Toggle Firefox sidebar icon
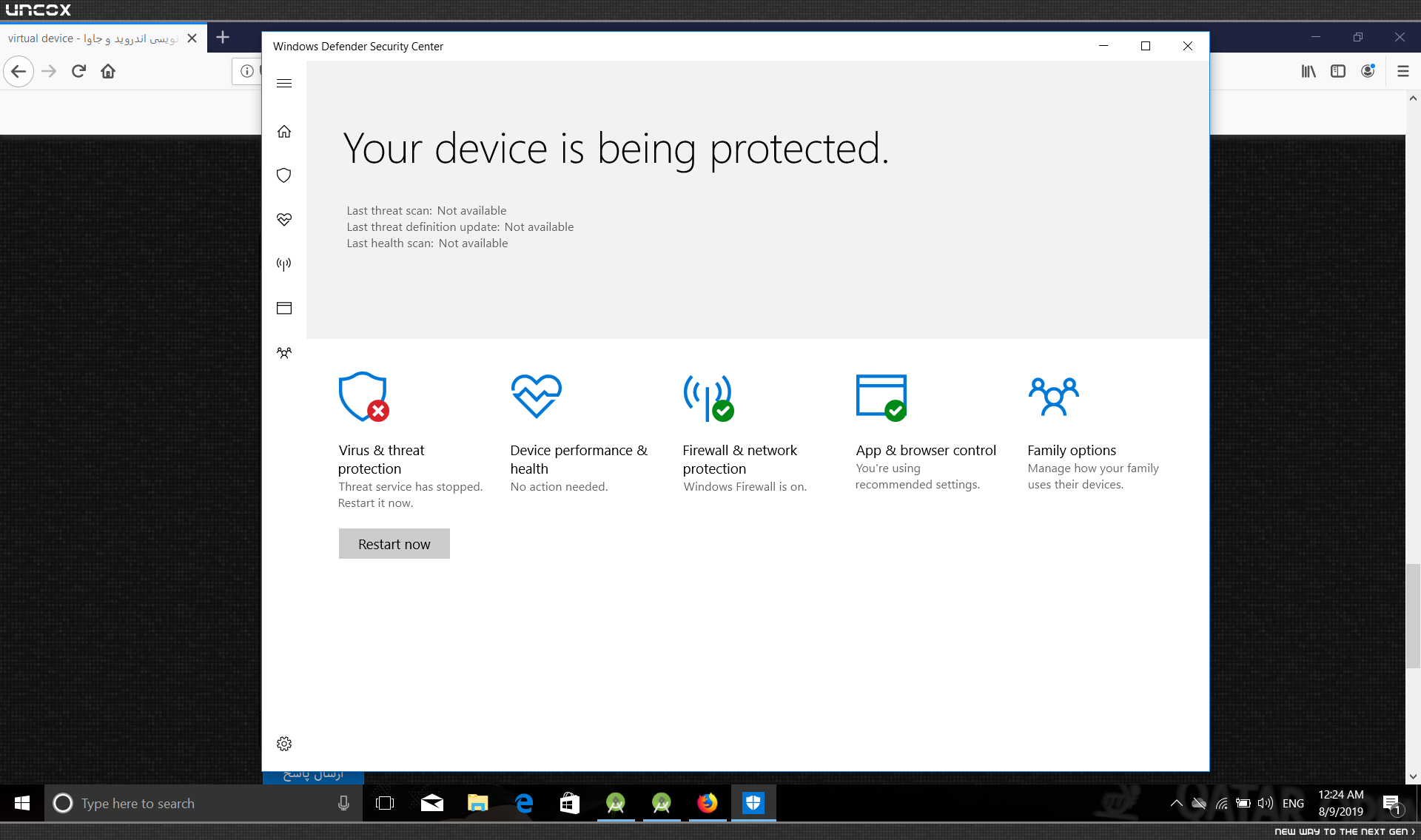 [x=1338, y=71]
